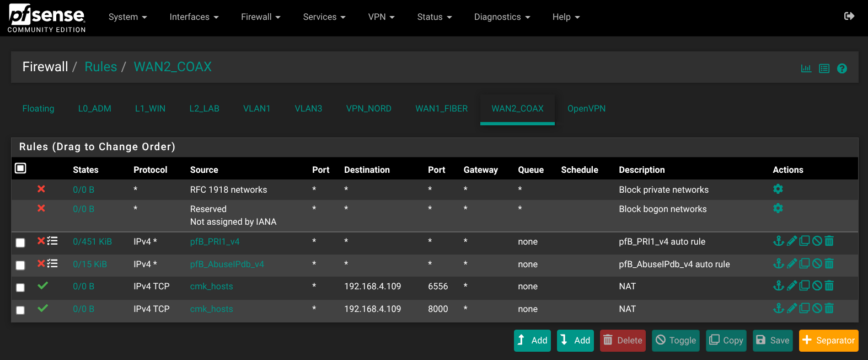Click the pfSense Community Edition logo
868x360 pixels.
(x=46, y=18)
